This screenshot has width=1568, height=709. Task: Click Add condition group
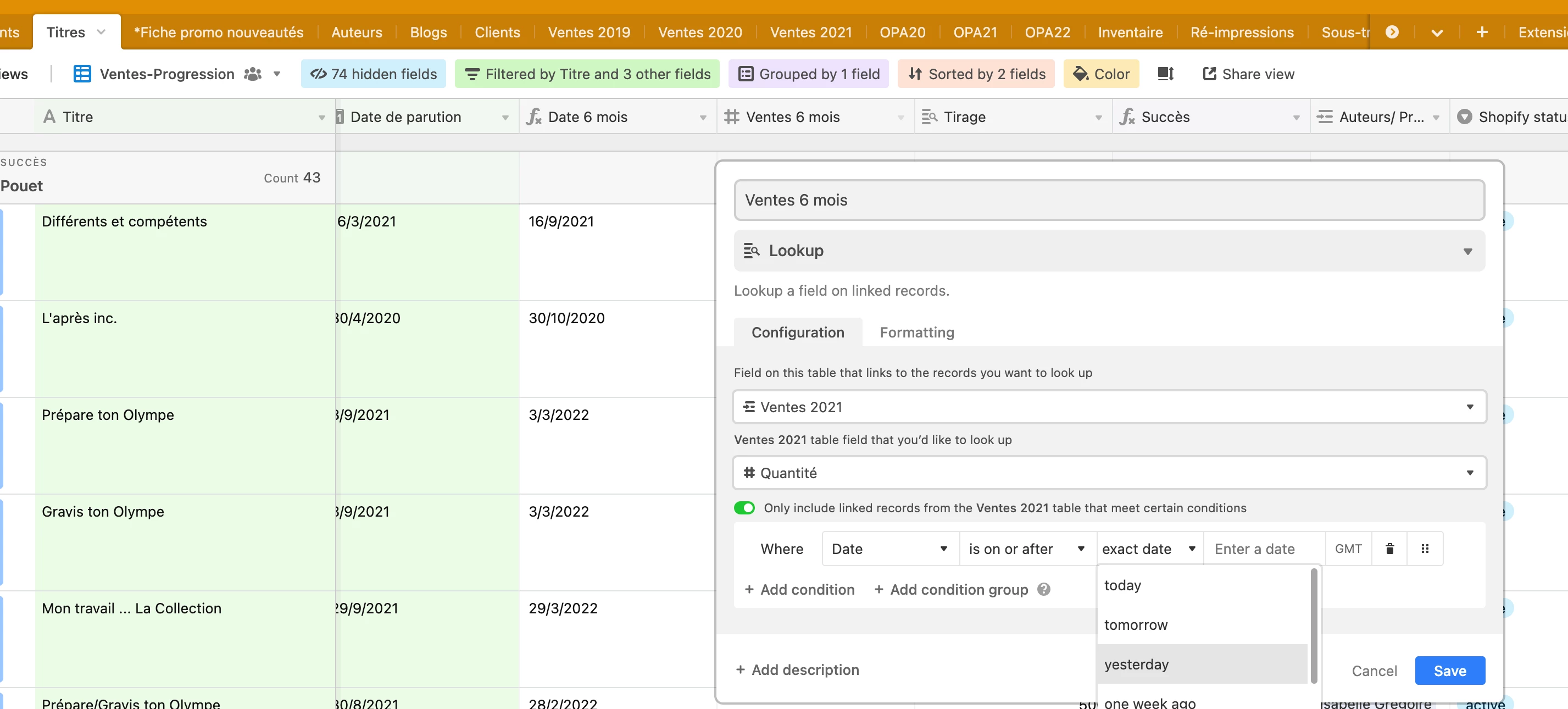click(952, 590)
